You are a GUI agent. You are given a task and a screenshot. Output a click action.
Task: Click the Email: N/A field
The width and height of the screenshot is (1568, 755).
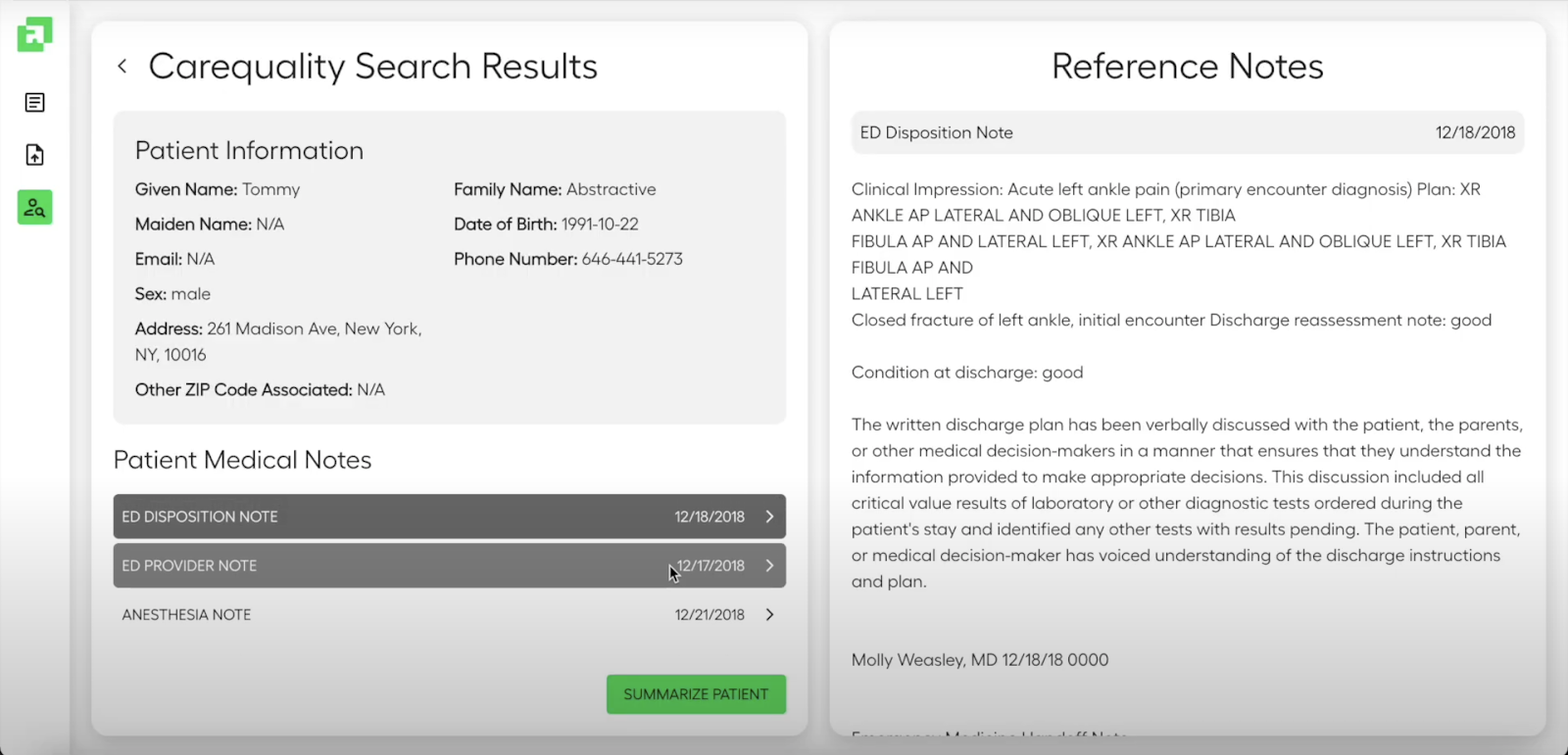tap(174, 259)
